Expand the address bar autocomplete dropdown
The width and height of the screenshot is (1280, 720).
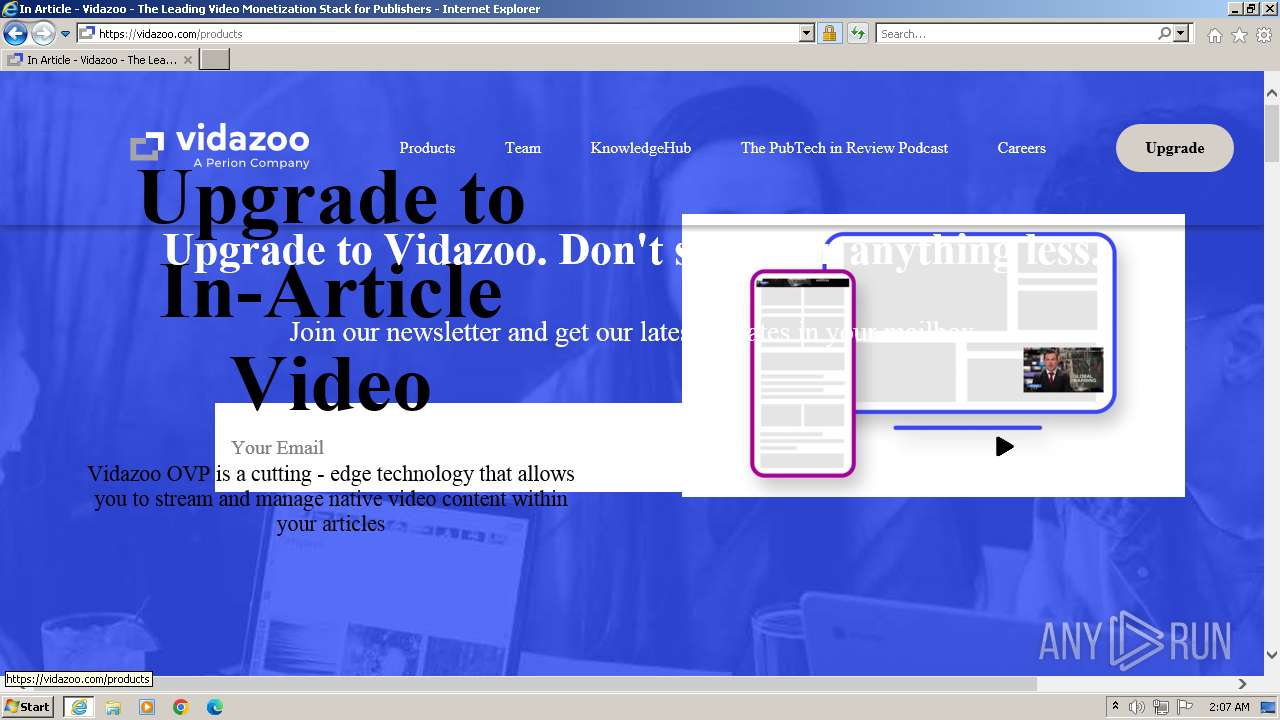point(807,33)
